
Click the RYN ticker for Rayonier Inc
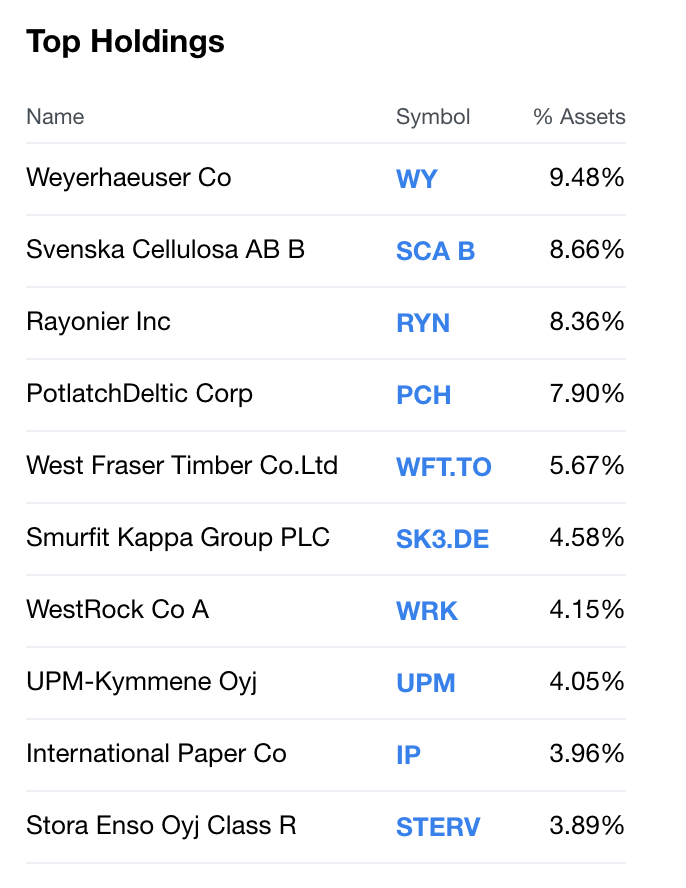click(421, 323)
